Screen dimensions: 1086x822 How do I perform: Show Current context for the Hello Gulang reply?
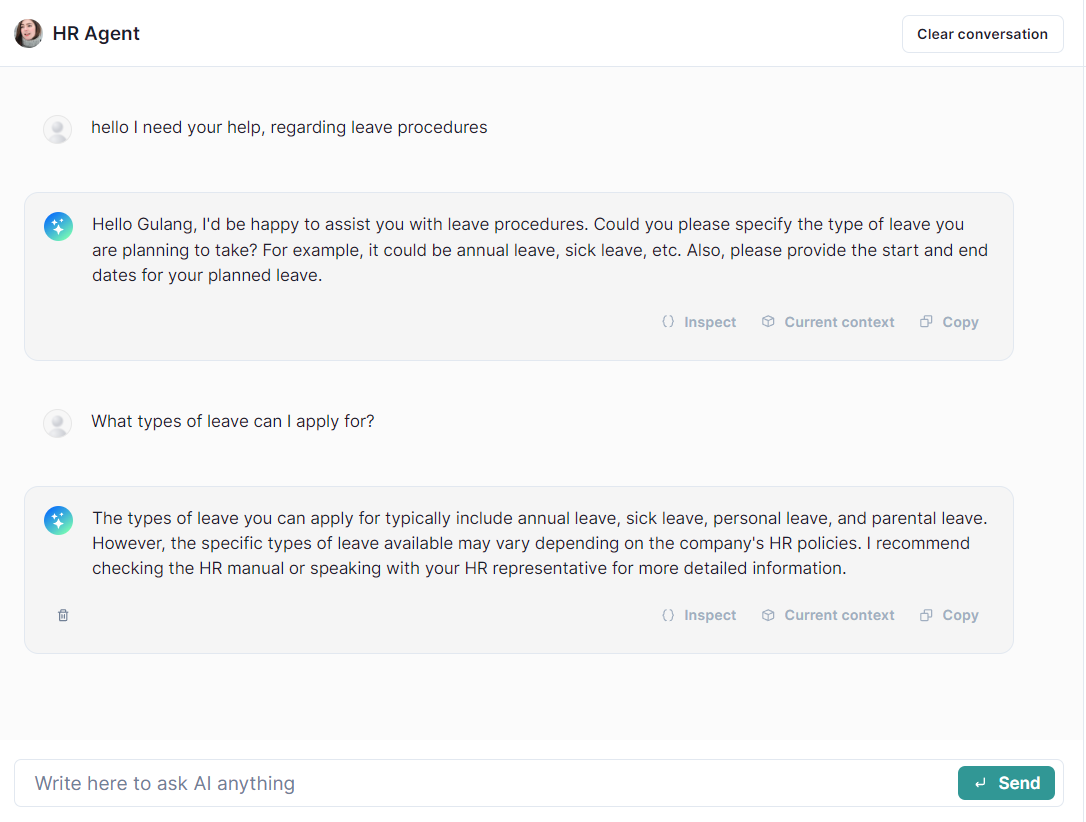(x=828, y=322)
